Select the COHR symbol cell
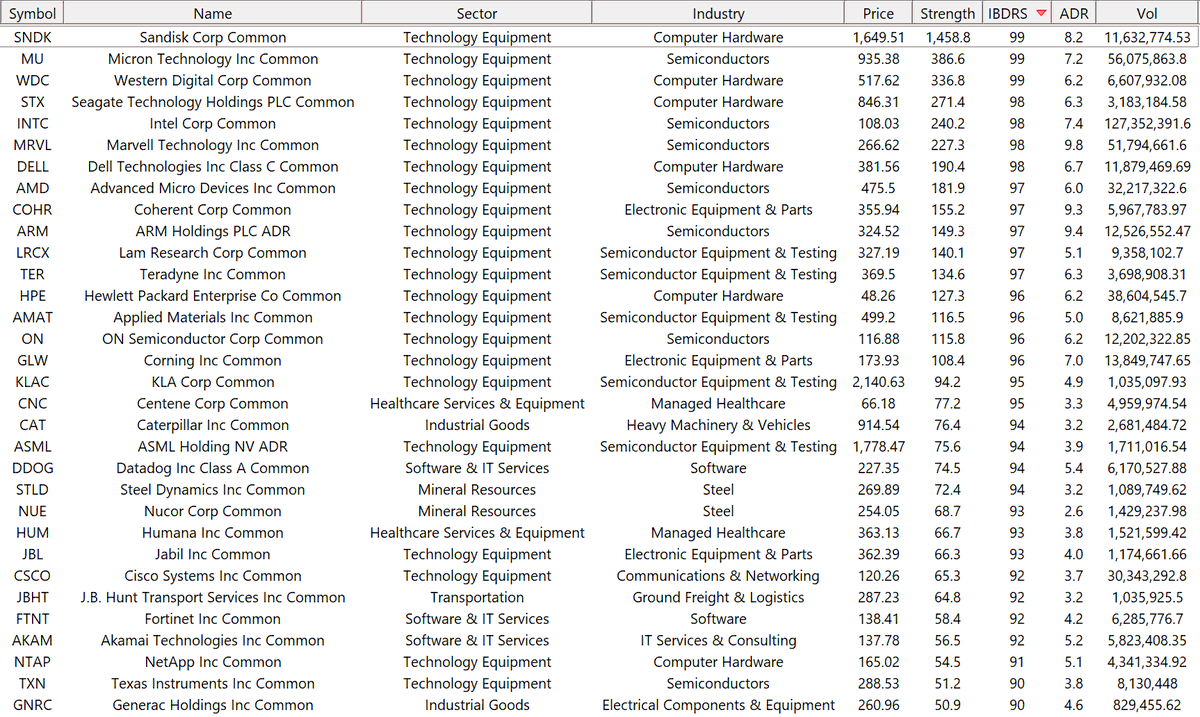The width and height of the screenshot is (1200, 717). [33, 210]
